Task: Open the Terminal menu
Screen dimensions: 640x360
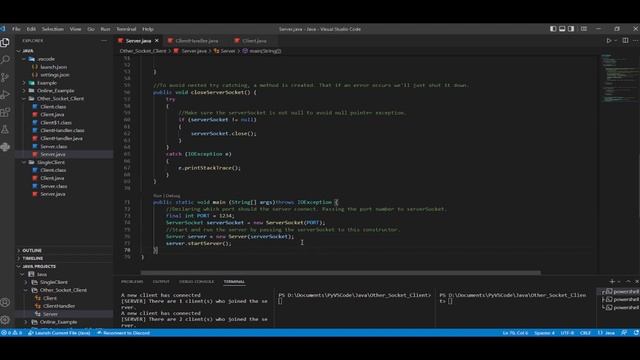Action: (x=126, y=29)
